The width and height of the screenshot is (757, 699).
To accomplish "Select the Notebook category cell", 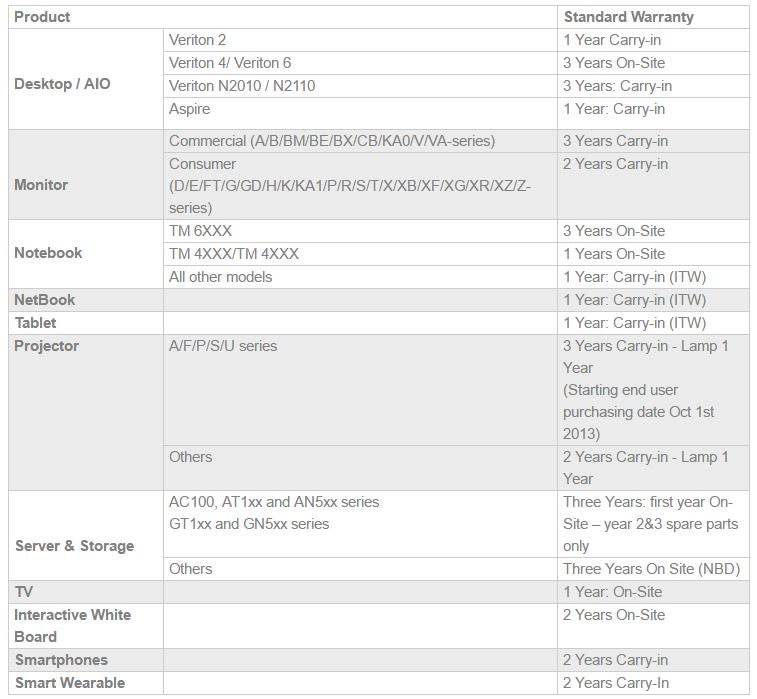I will 48,253.
